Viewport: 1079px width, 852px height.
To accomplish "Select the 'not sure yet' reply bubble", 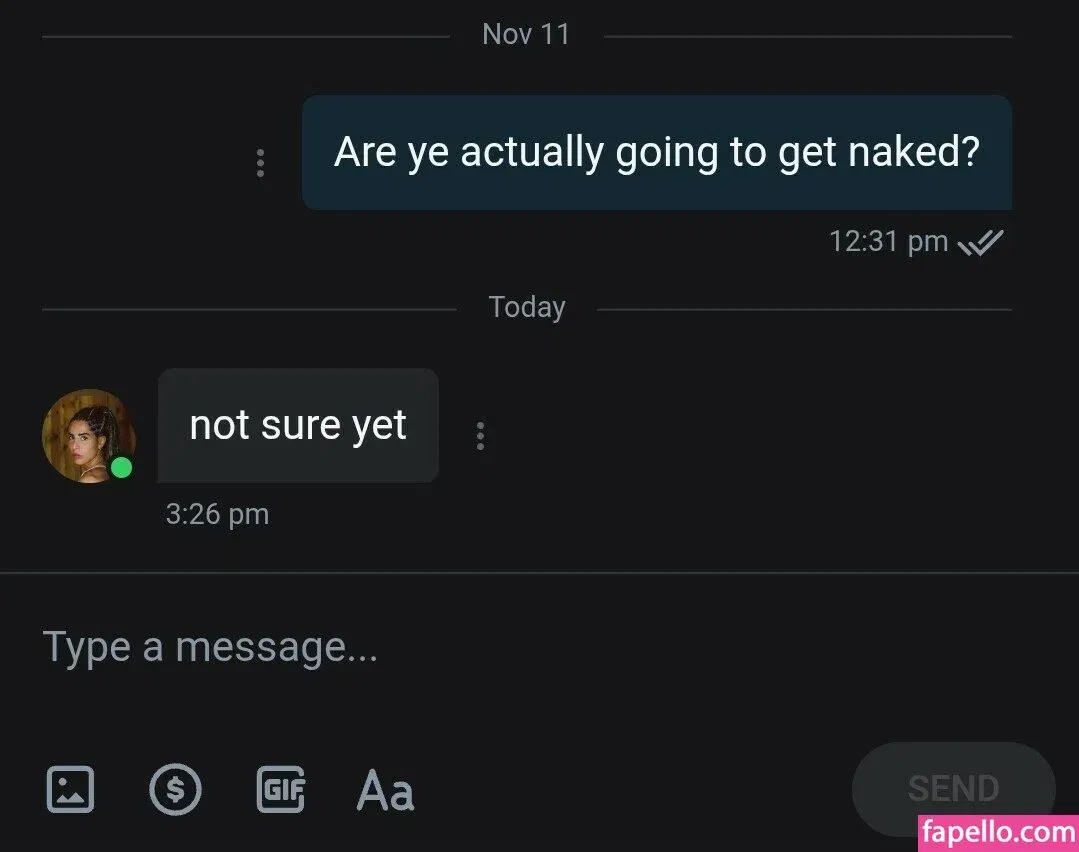I will click(x=299, y=425).
